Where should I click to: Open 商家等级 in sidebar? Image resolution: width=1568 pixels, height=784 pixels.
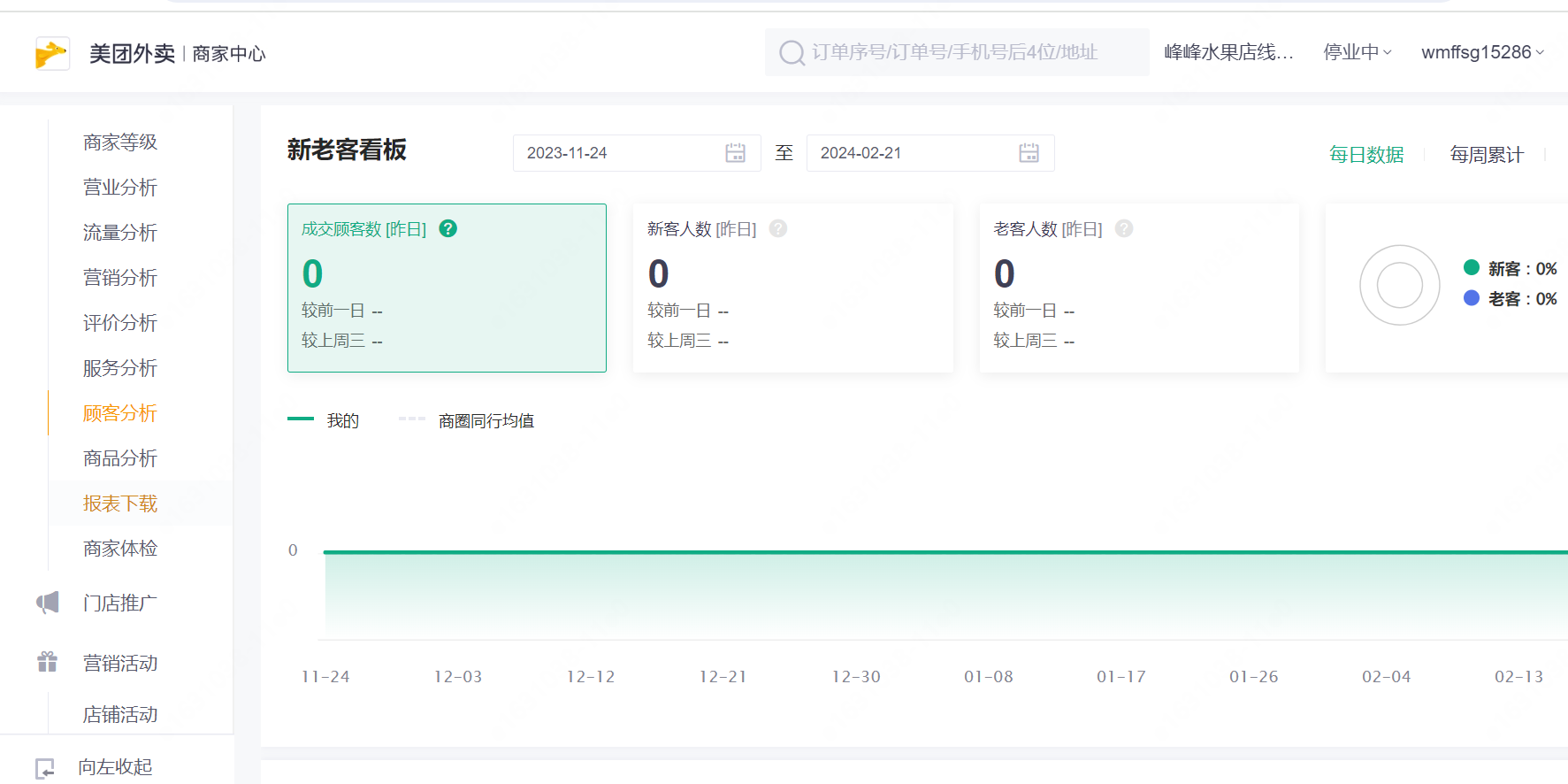120,142
